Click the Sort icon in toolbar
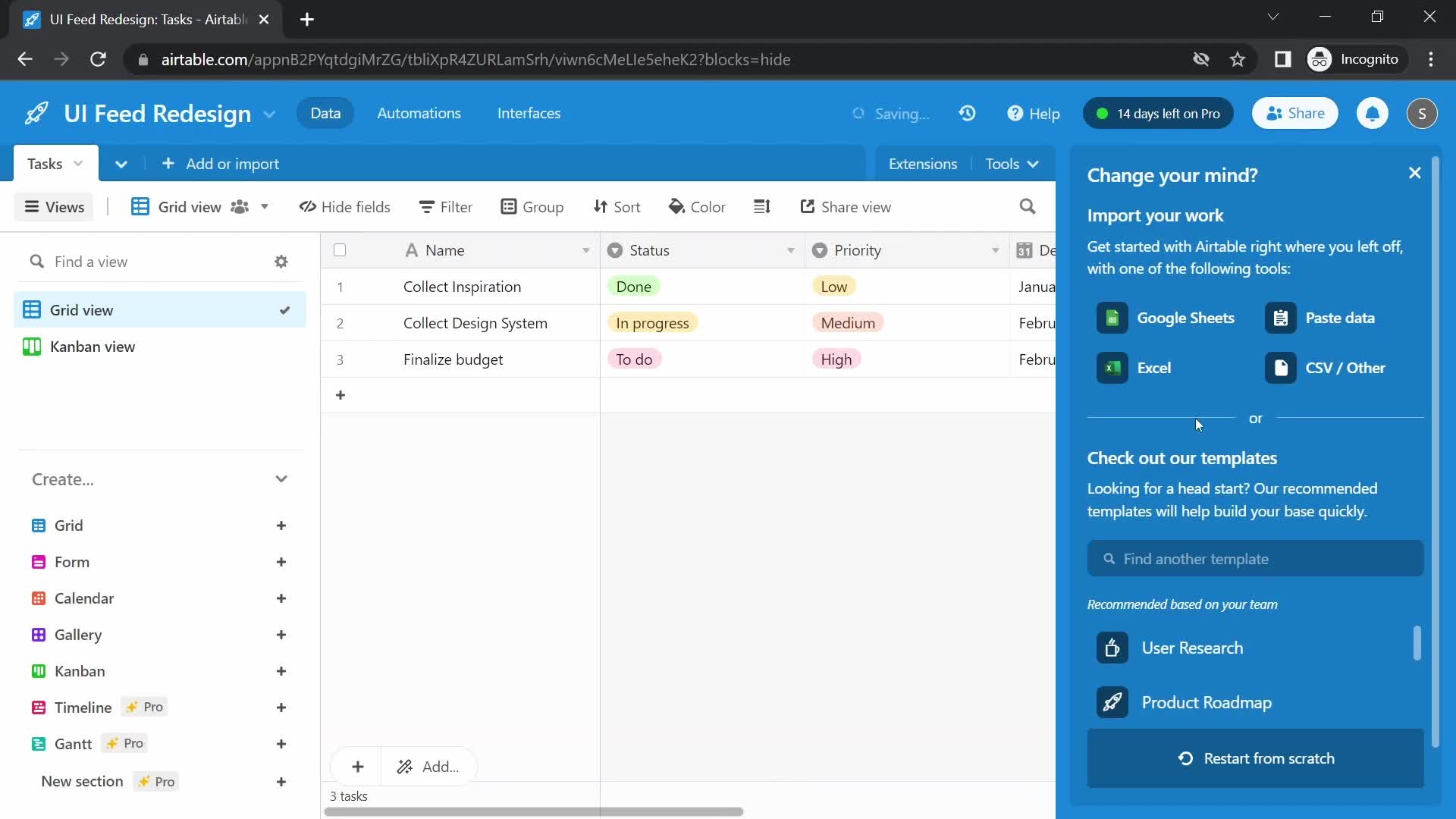Viewport: 1456px width, 819px height. [x=614, y=206]
